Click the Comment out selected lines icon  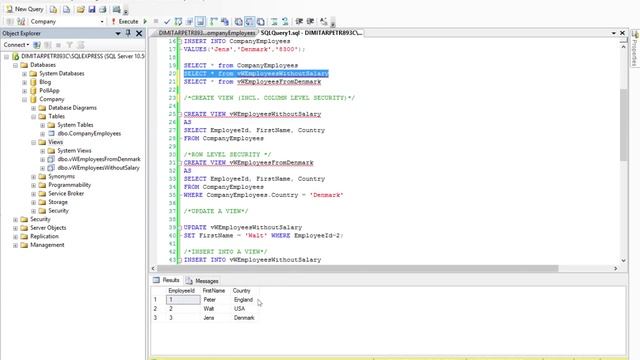[x=274, y=21]
